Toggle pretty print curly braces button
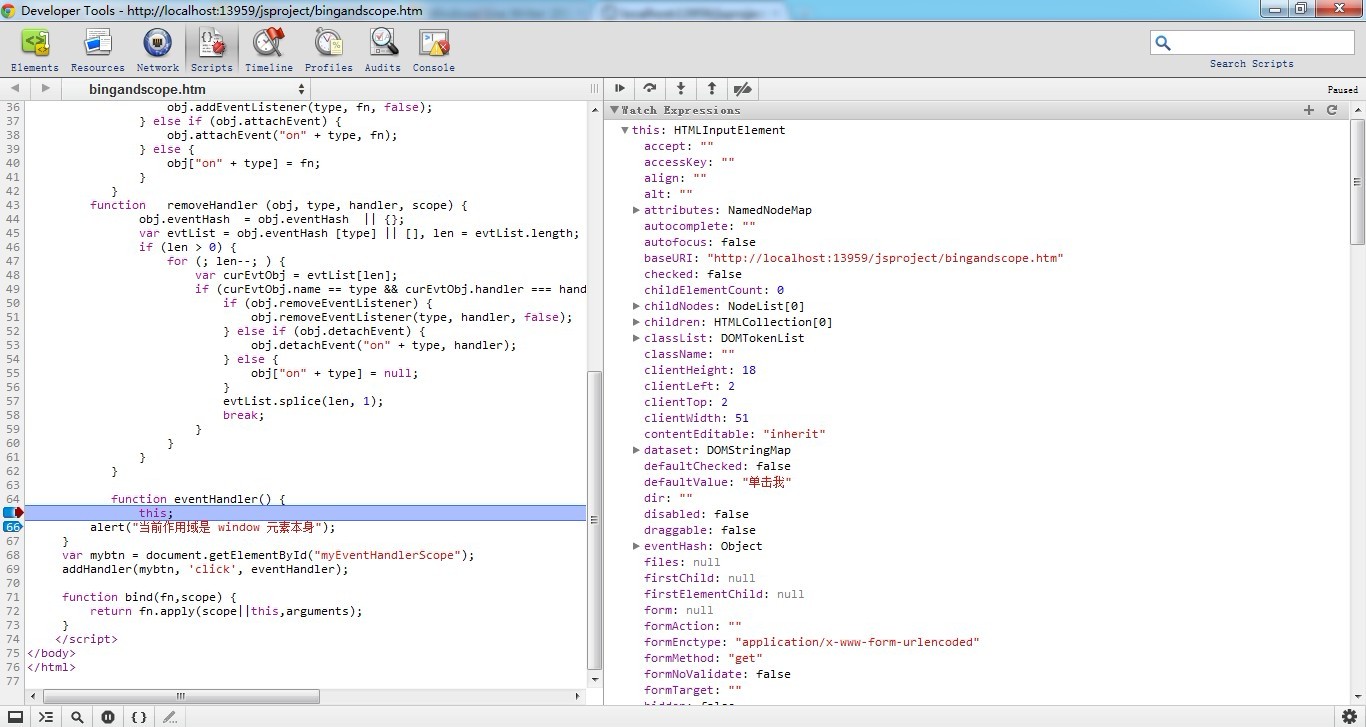This screenshot has width=1366, height=727. point(139,717)
